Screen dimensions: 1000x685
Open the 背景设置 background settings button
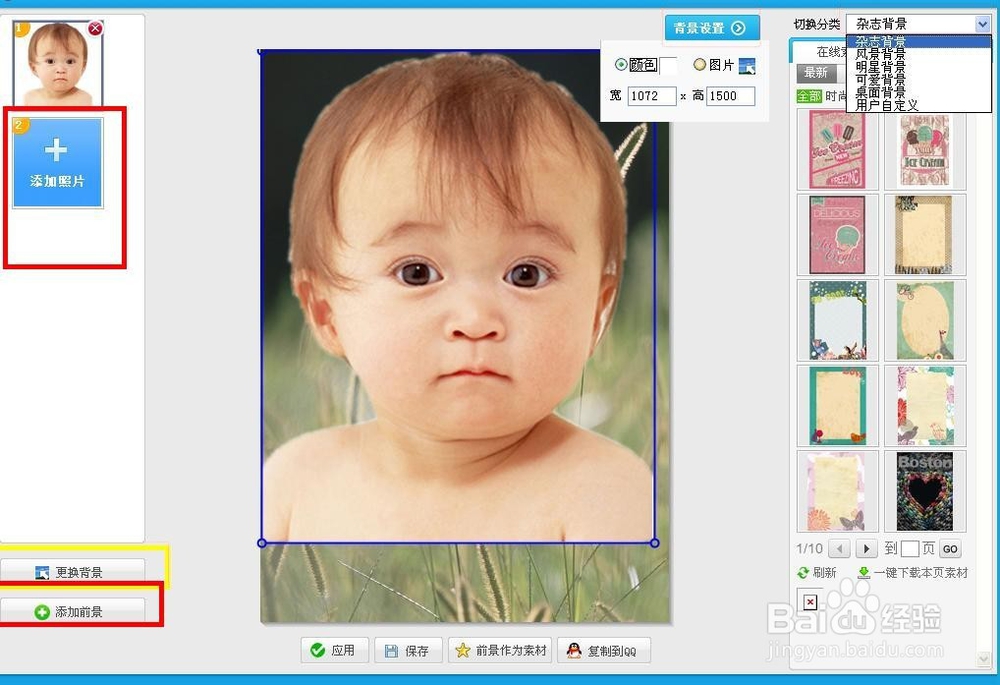click(x=712, y=28)
